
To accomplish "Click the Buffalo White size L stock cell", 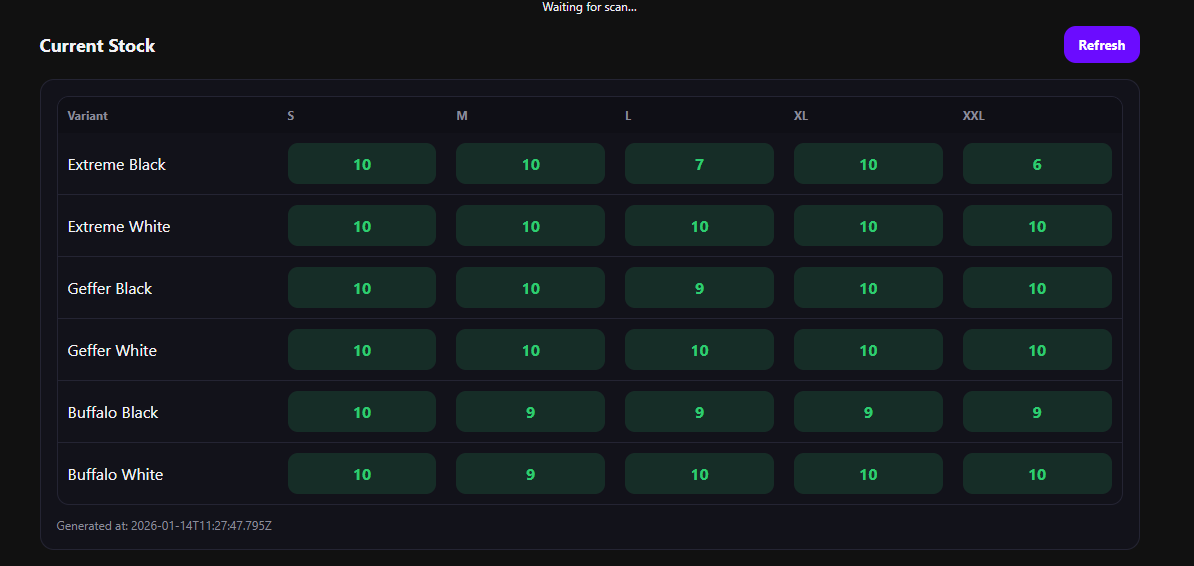I will point(699,474).
